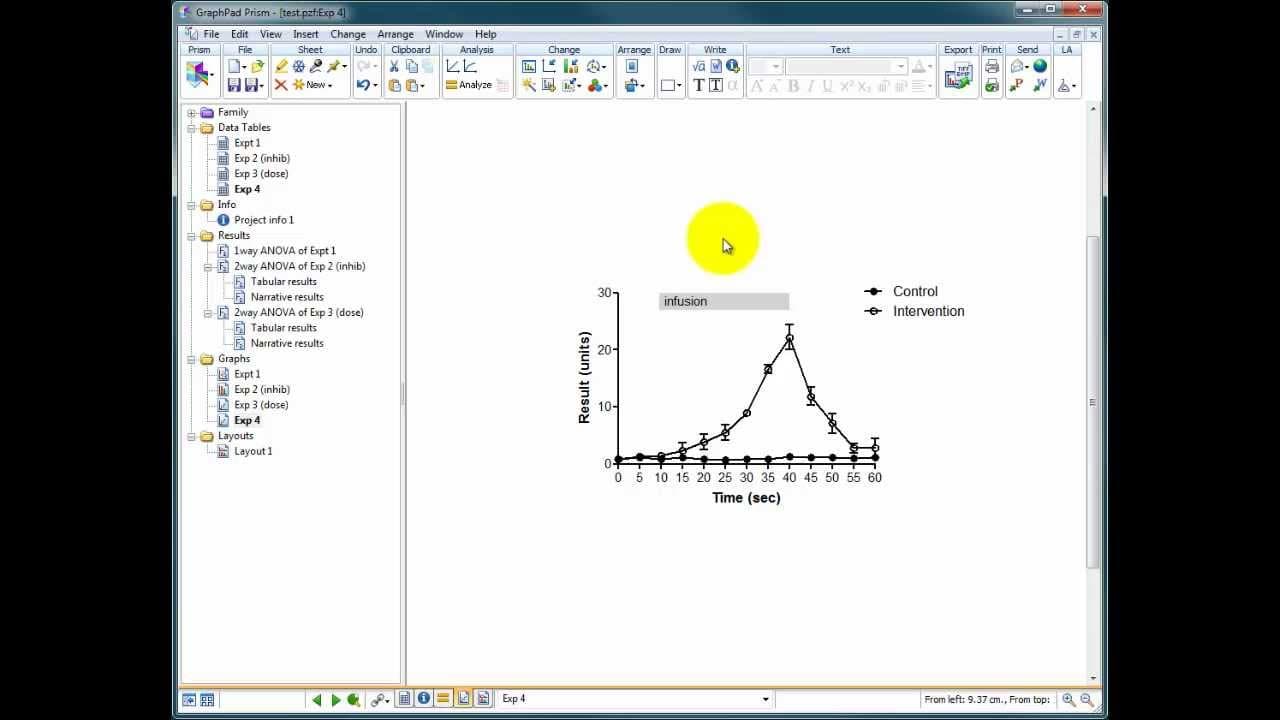Open Project info 1

264,220
